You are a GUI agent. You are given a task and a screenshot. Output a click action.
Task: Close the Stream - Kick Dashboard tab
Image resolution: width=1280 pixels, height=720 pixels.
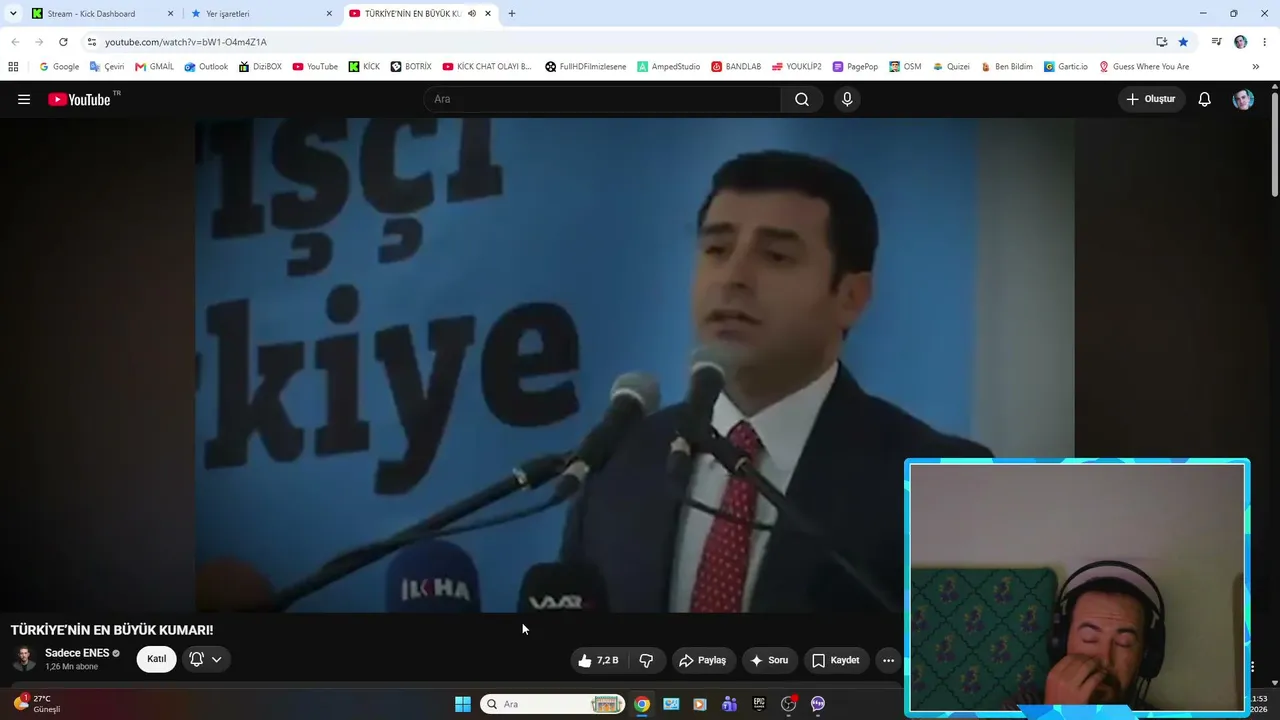pyautogui.click(x=170, y=14)
